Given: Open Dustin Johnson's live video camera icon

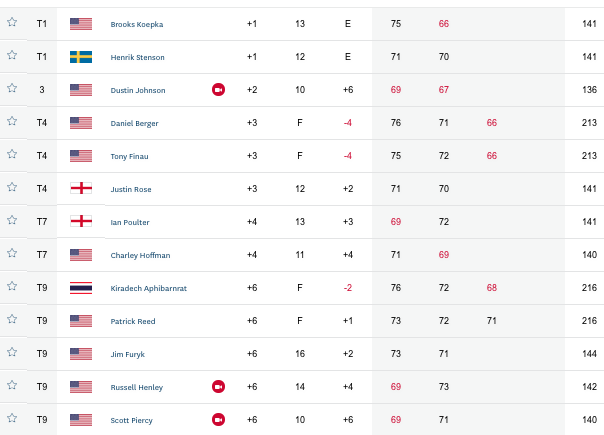Looking at the screenshot, I should [218, 90].
